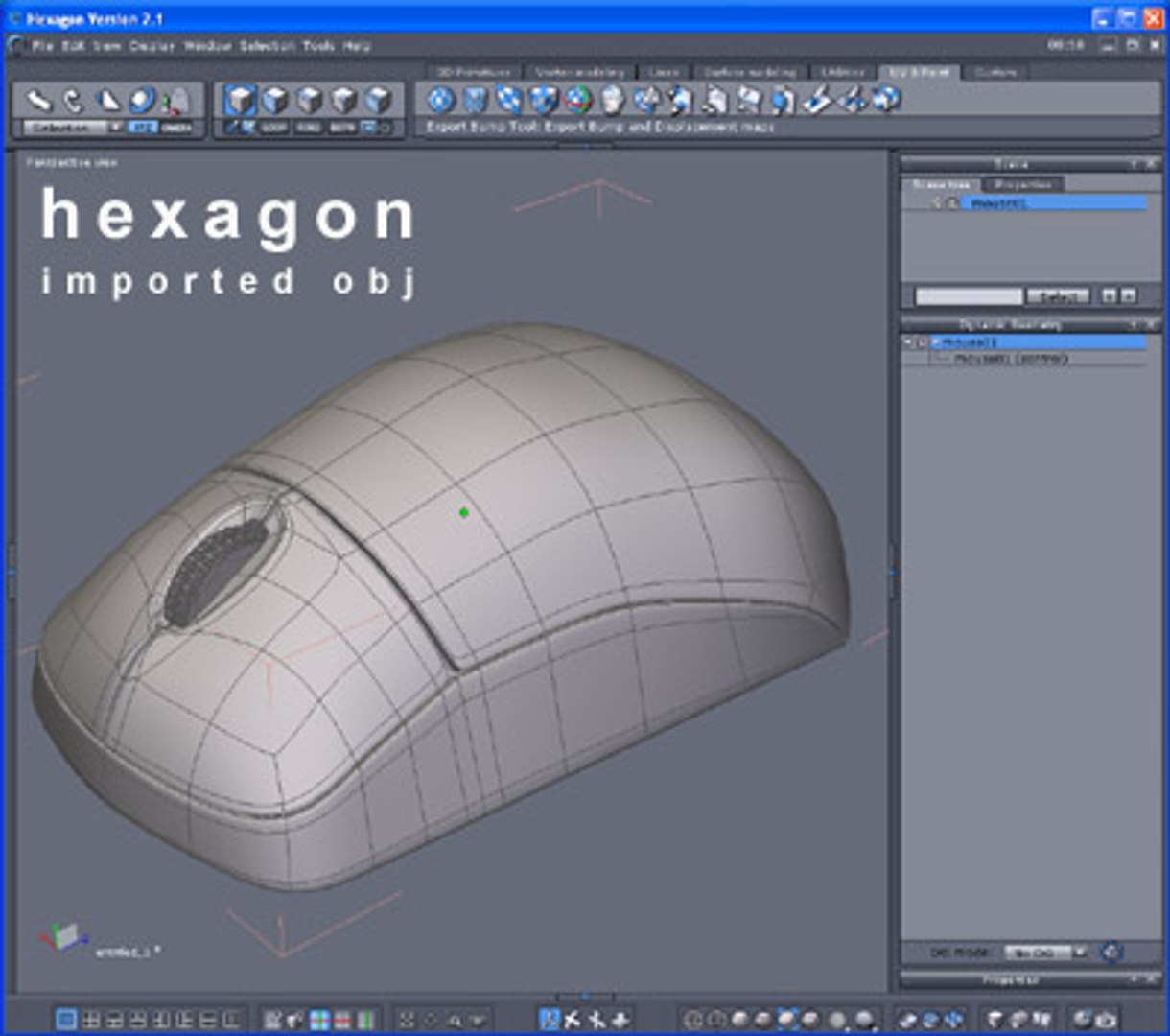Click the round icon beside DG mode dropdown
The image size is (1170, 1036).
(x=1112, y=952)
